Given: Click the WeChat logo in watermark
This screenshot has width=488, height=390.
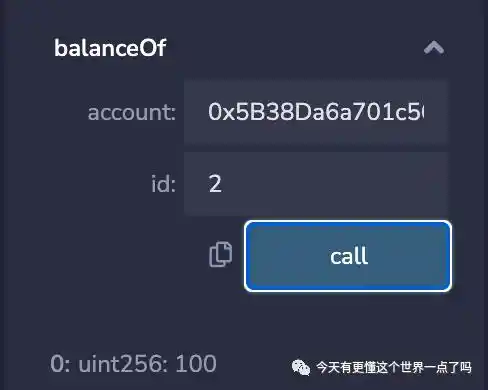Looking at the screenshot, I should (x=301, y=367).
